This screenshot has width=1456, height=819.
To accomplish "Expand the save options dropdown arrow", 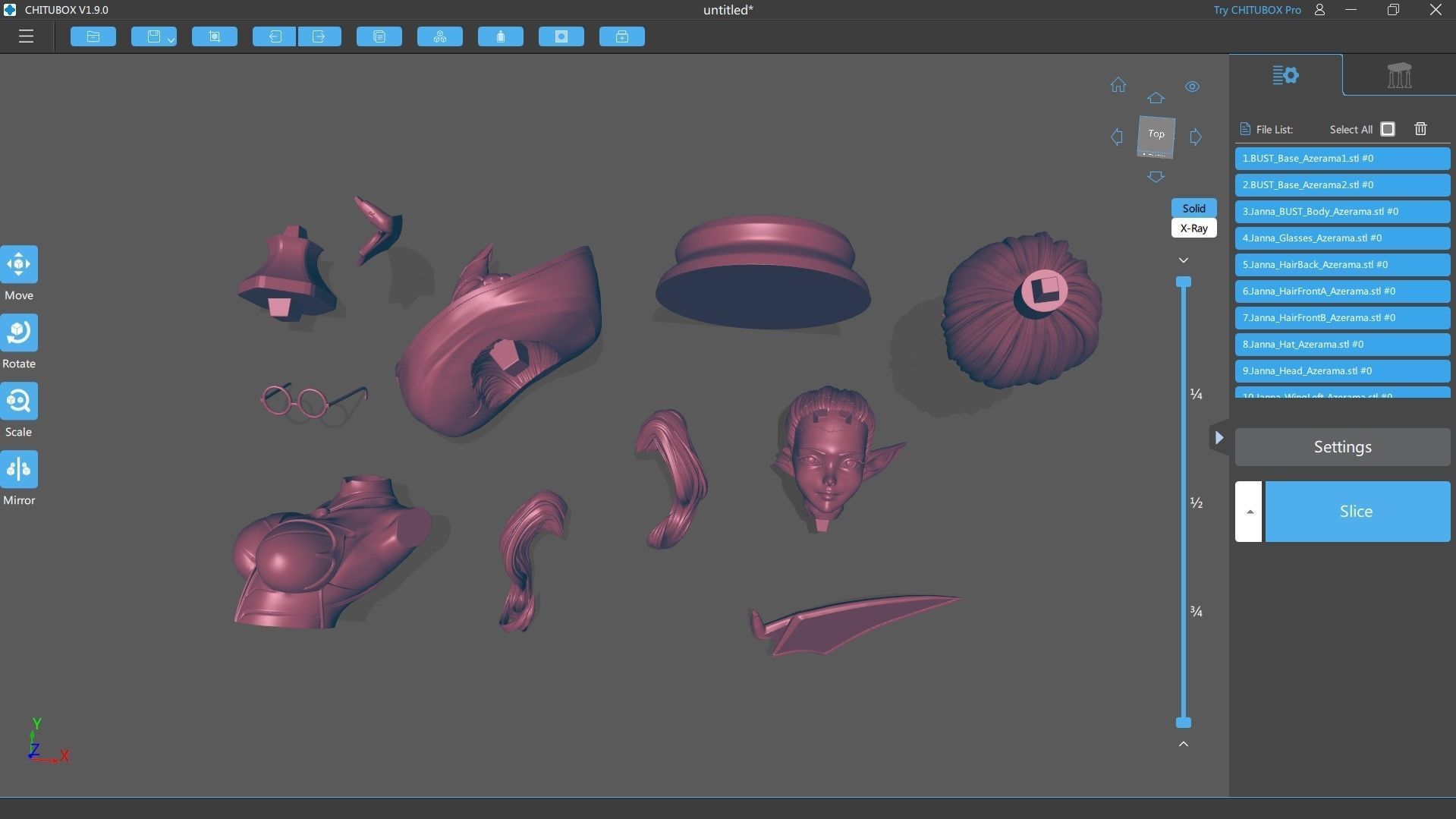I will click(171, 39).
